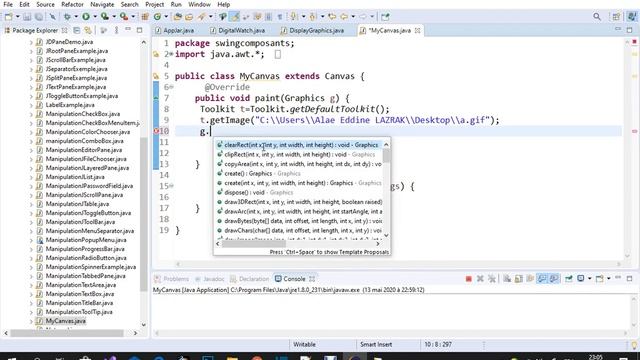
Task: Open the File menu
Action: tap(8, 4)
